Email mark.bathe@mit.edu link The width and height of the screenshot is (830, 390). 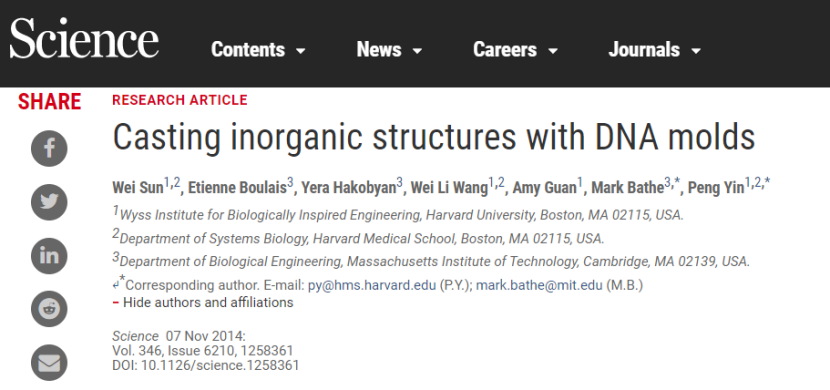[x=539, y=286]
